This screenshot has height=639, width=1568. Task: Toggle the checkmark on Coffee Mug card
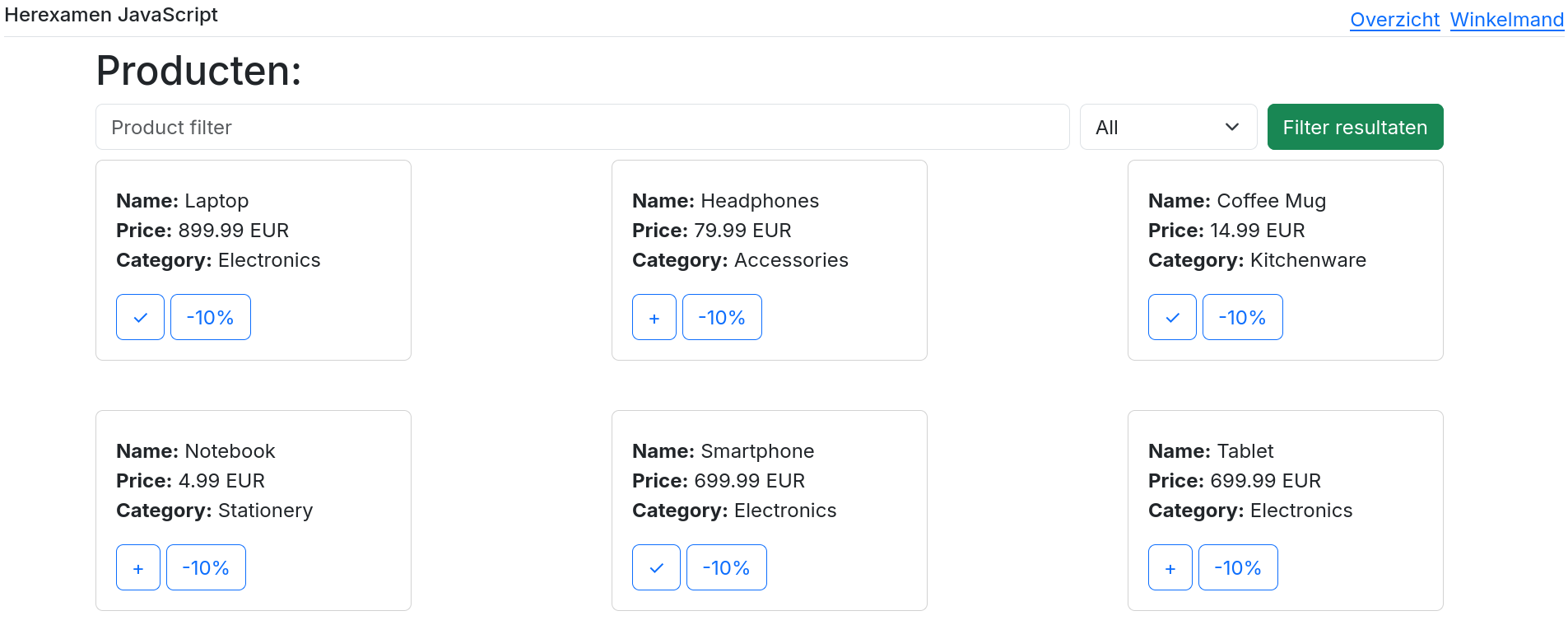[x=1172, y=317]
